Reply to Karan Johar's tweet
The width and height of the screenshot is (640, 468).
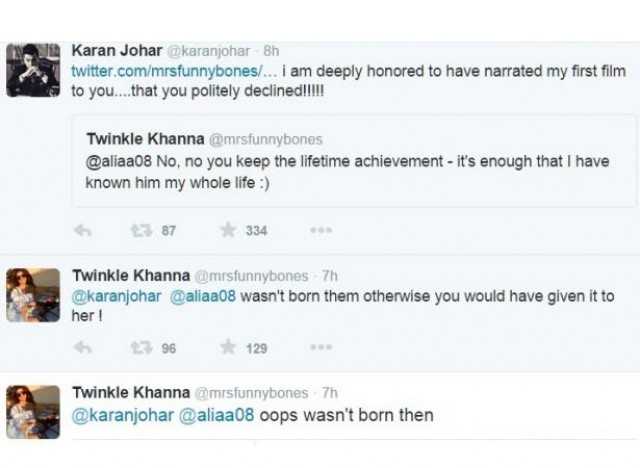(x=84, y=230)
